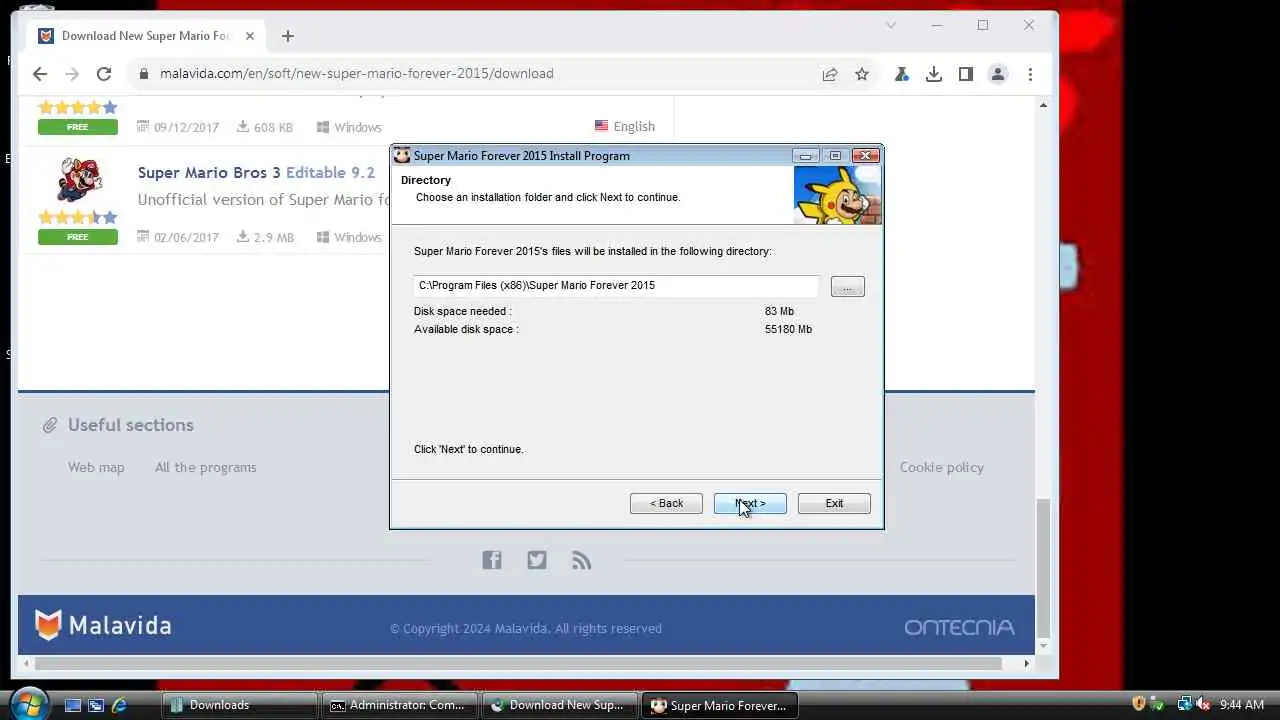This screenshot has width=1280, height=720.
Task: Click horizontal scrollbar right arrow
Action: tap(1026, 663)
